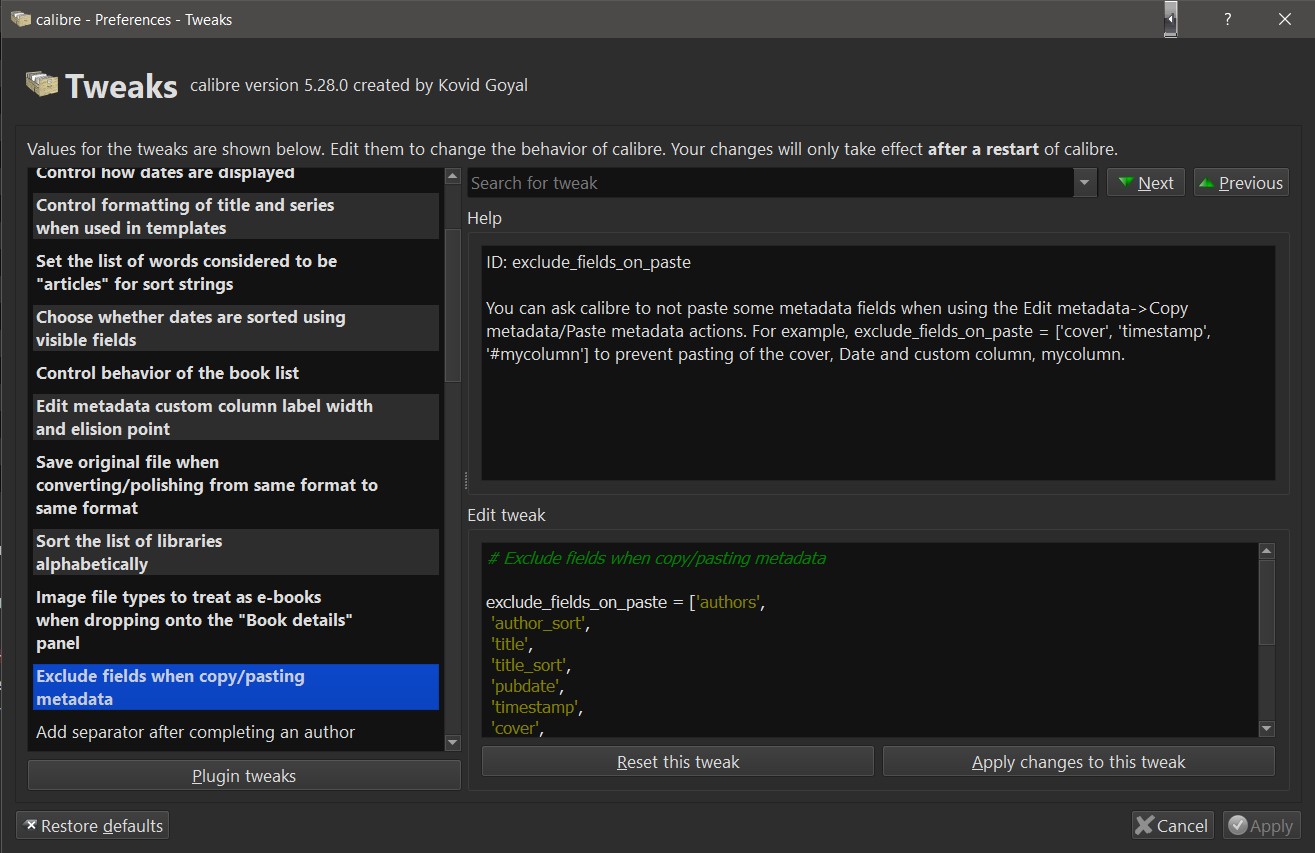The height and width of the screenshot is (853, 1315).
Task: Open the Search for tweak dropdown arrow
Action: [x=1084, y=183]
